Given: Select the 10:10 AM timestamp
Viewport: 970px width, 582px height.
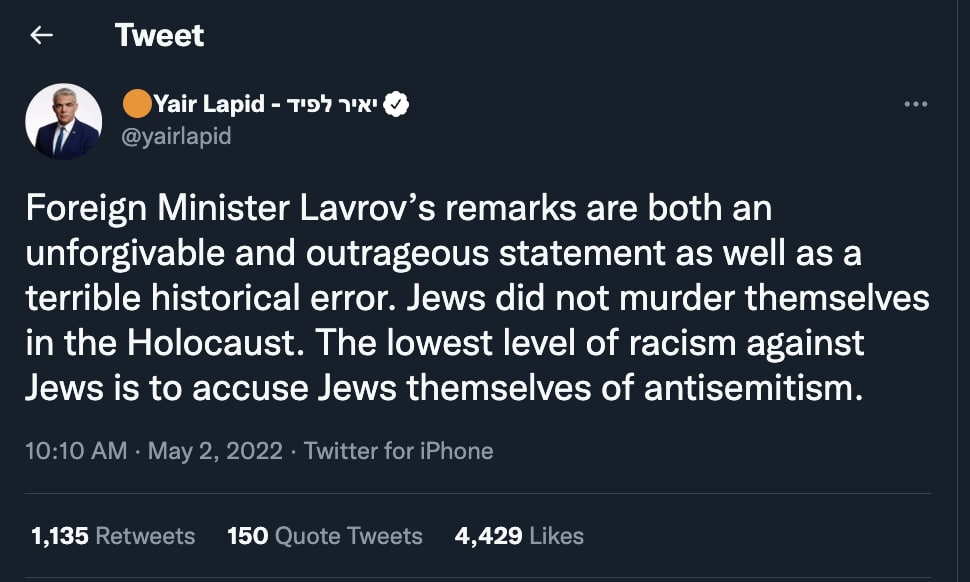Looking at the screenshot, I should pyautogui.click(x=76, y=451).
